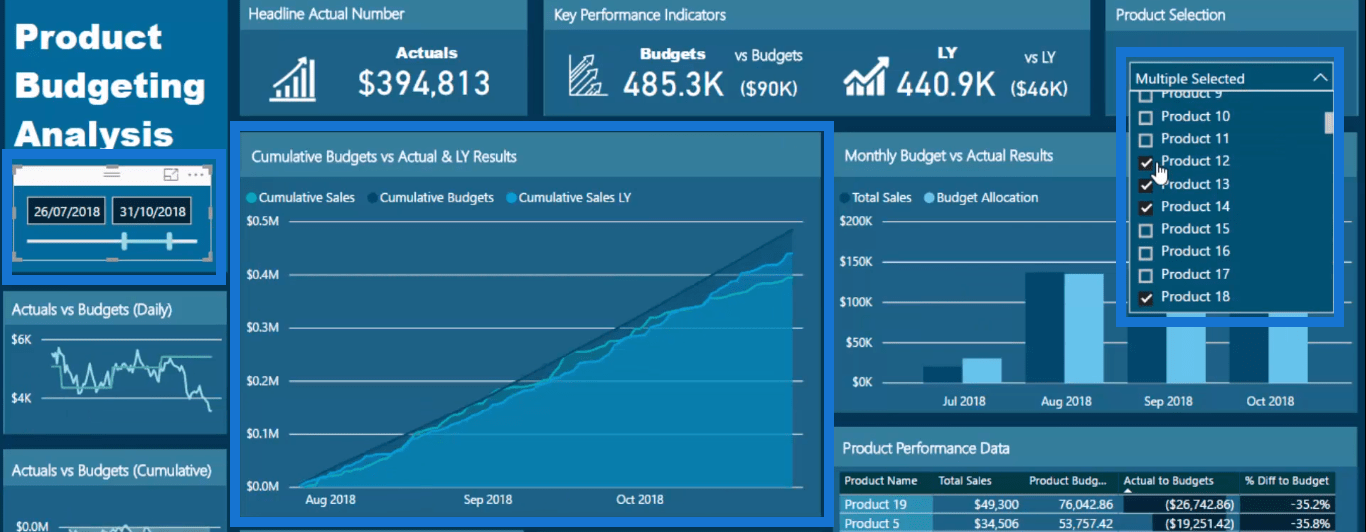Image resolution: width=1366 pixels, height=532 pixels.
Task: Click the Monthly Budget vs Actual Results title
Action: pyautogui.click(x=948, y=156)
